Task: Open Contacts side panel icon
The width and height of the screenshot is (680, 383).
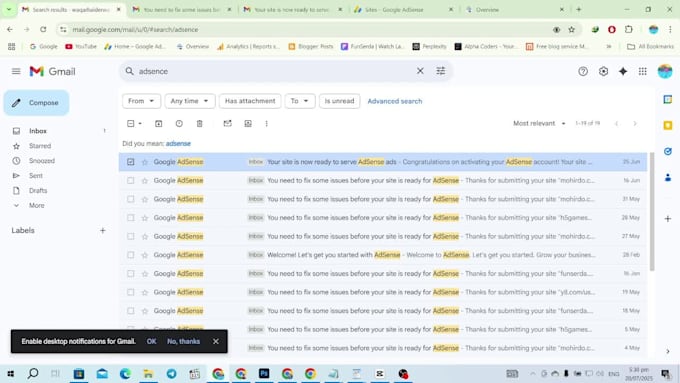Action: (668, 177)
